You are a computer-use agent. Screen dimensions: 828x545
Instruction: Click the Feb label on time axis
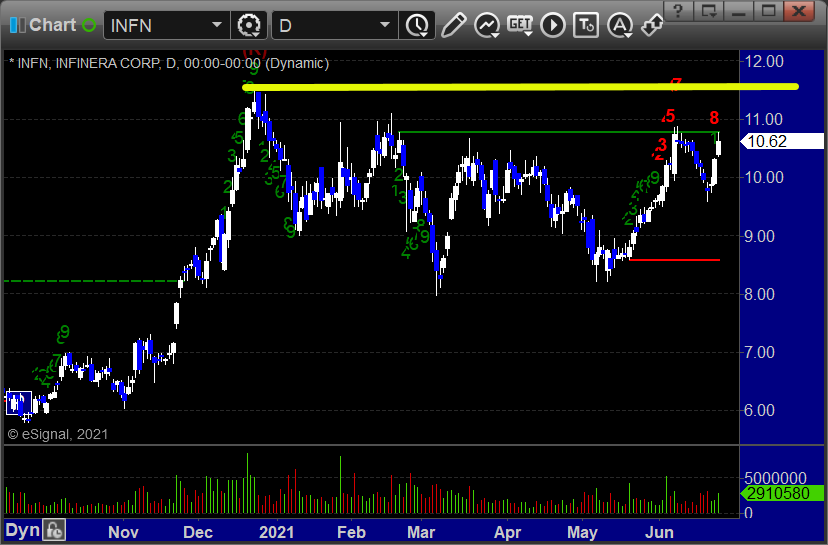[x=351, y=532]
